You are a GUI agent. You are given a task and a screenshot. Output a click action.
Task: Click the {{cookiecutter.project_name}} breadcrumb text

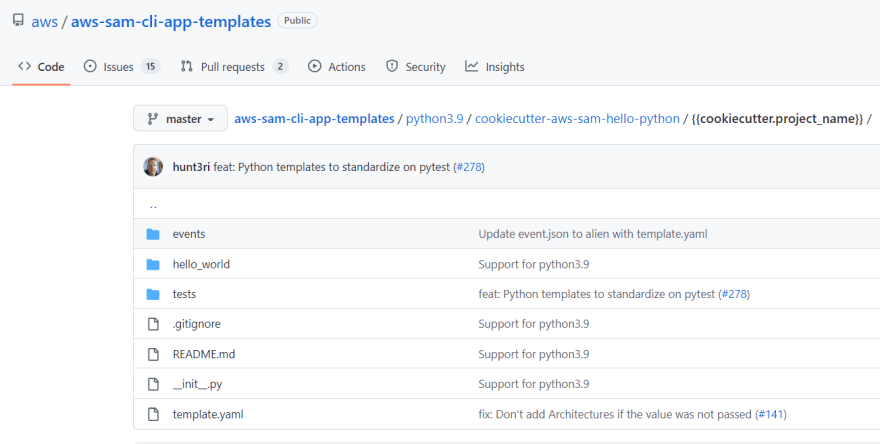pos(777,119)
